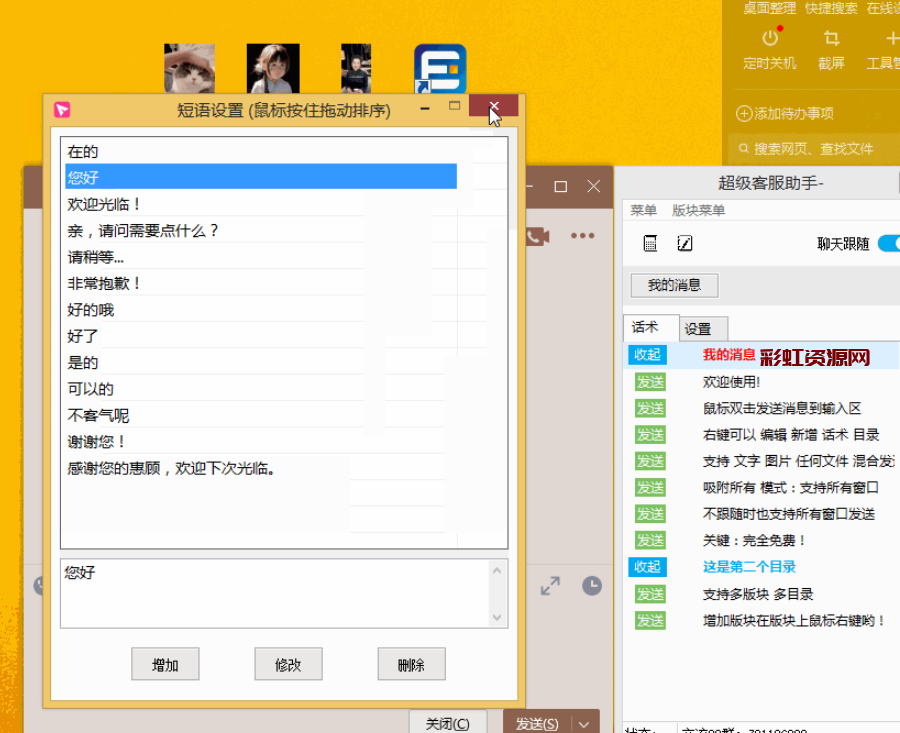900x733 pixels.
Task: Collapse 这是第二个目录 using 收起 button
Action: tap(647, 567)
